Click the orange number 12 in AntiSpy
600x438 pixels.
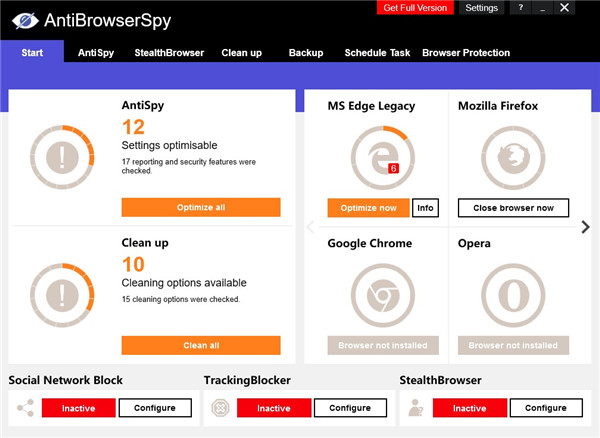[x=133, y=127]
